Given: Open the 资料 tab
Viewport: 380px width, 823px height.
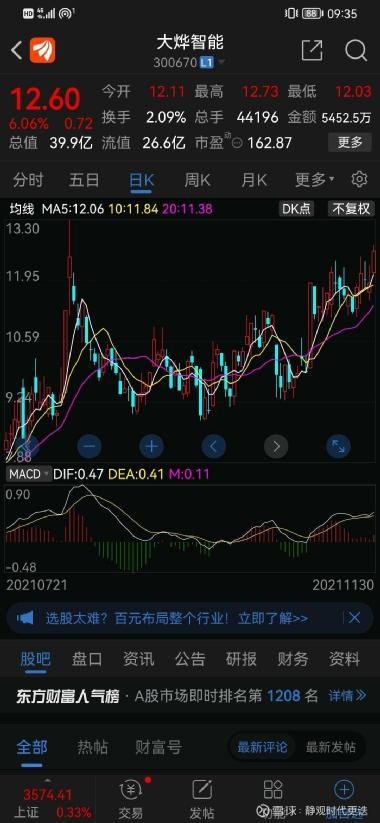Looking at the screenshot, I should 344,658.
